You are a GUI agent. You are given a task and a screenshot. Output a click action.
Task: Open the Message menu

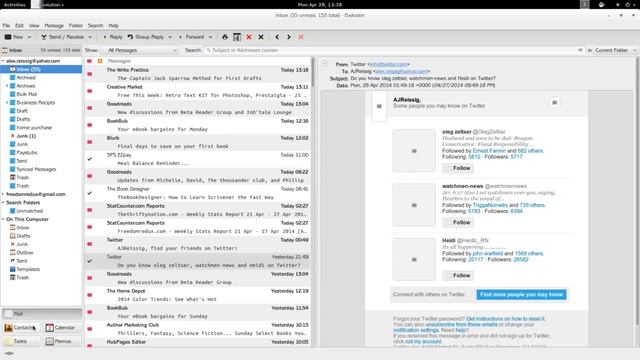click(x=54, y=25)
